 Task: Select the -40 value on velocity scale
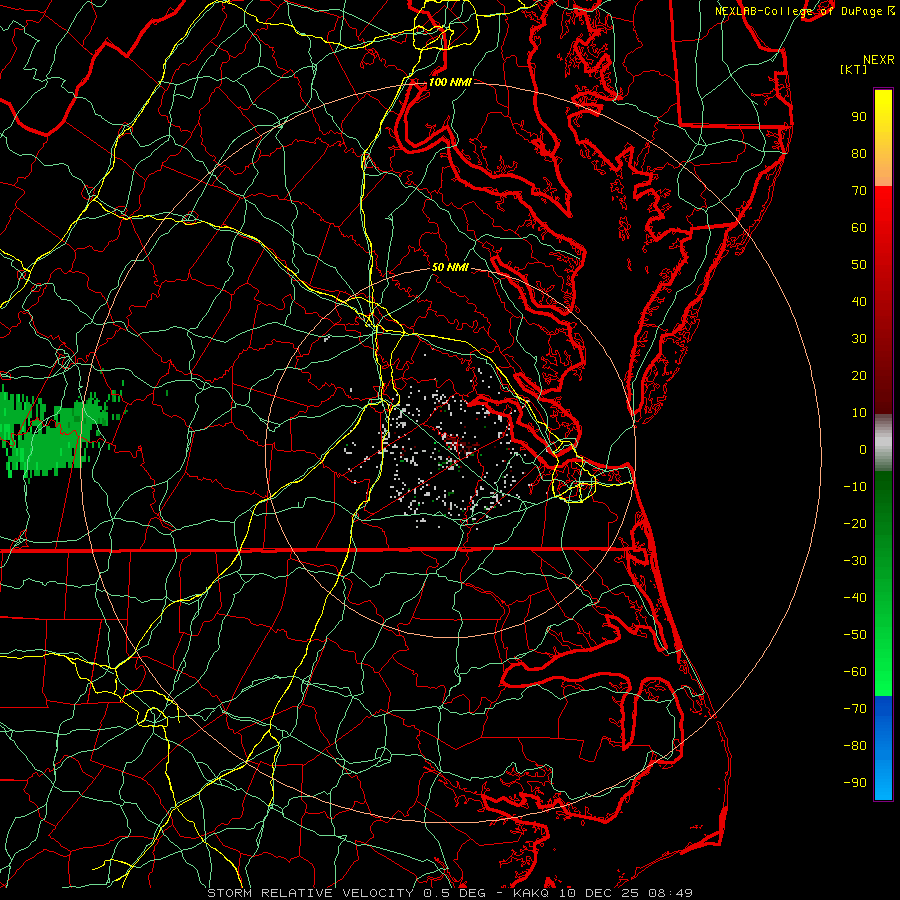[x=855, y=598]
